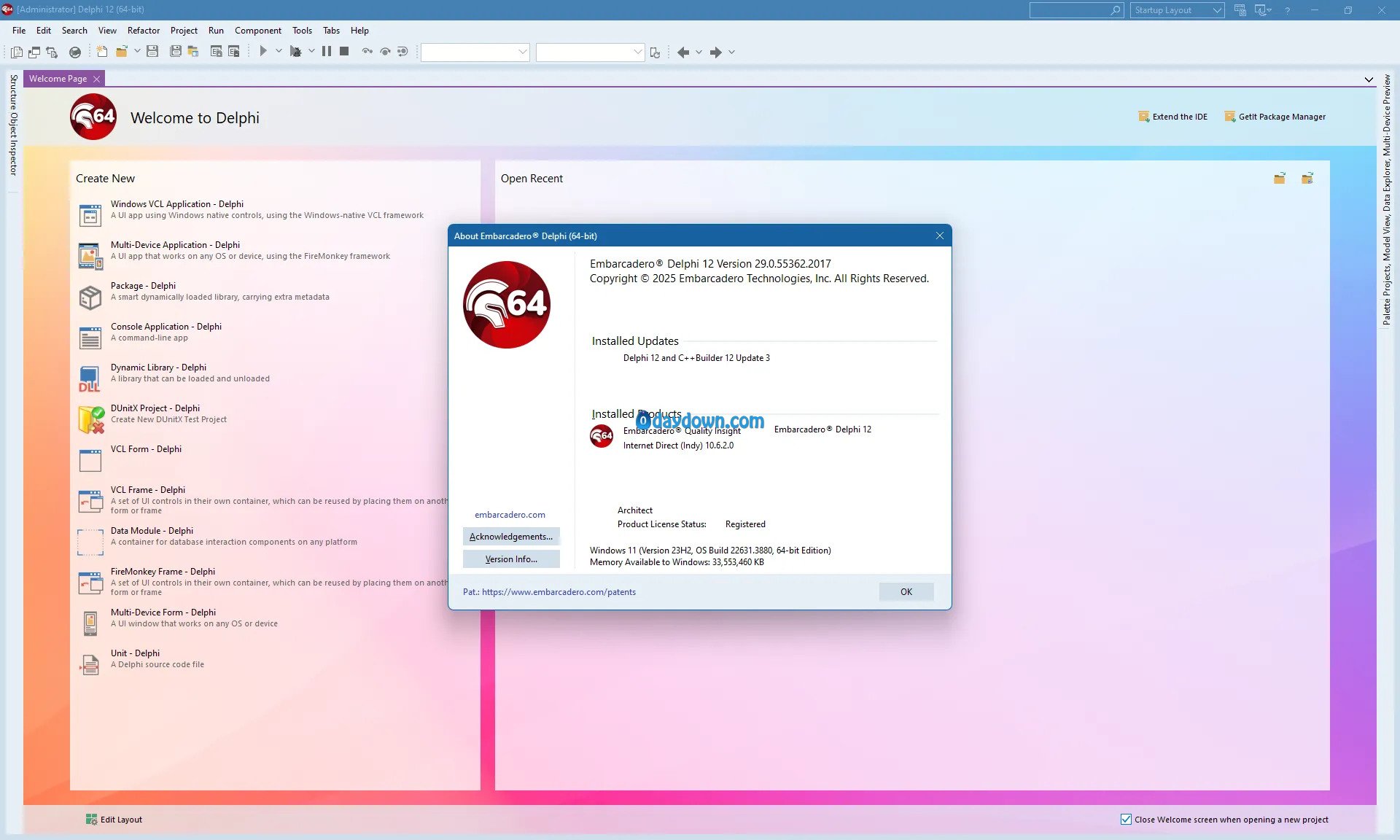Click the Open Project toolbar icon
The height and width of the screenshot is (840, 1400).
193,52
